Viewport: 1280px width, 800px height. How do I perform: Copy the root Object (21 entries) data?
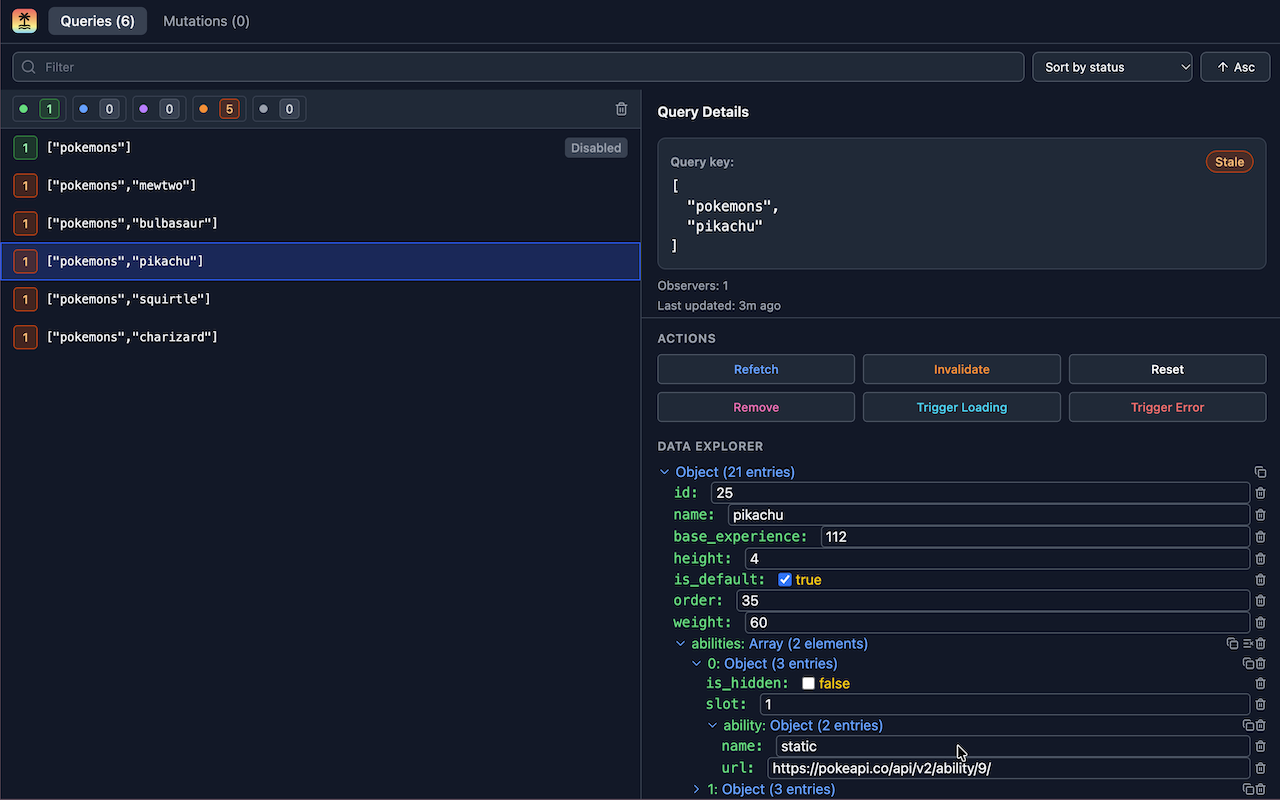tap(1260, 472)
